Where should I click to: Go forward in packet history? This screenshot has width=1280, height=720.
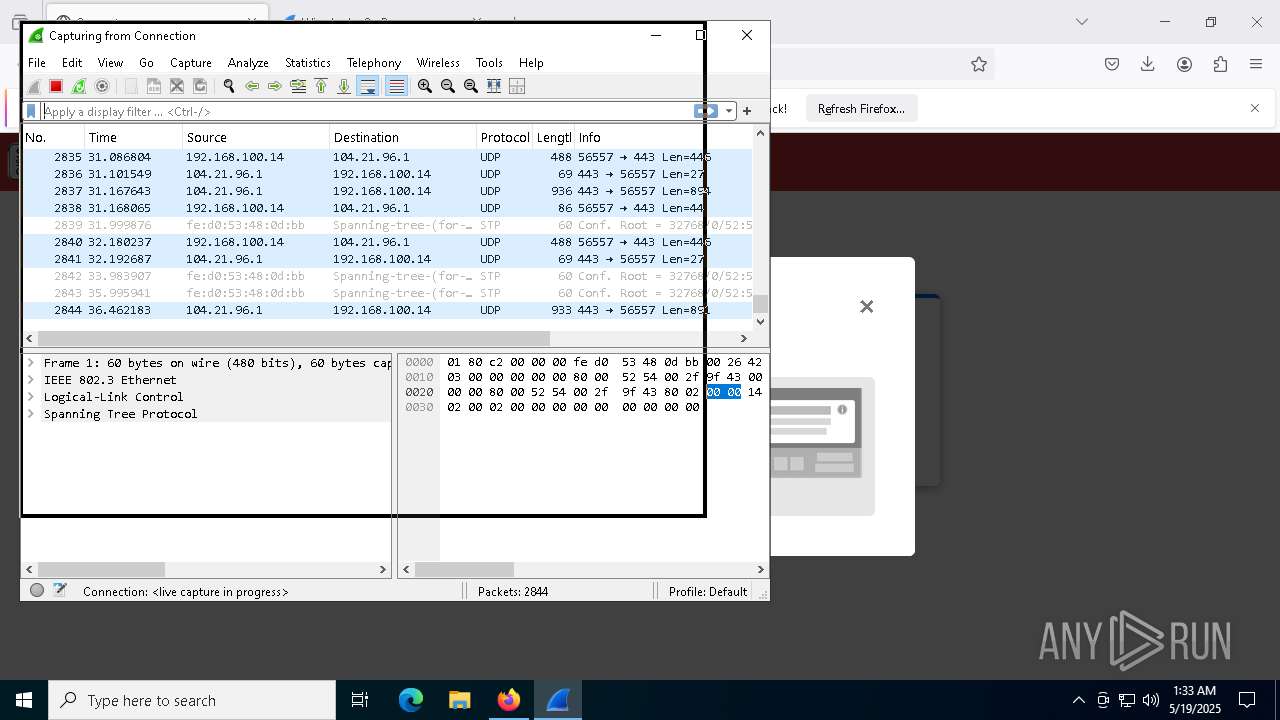pos(275,86)
